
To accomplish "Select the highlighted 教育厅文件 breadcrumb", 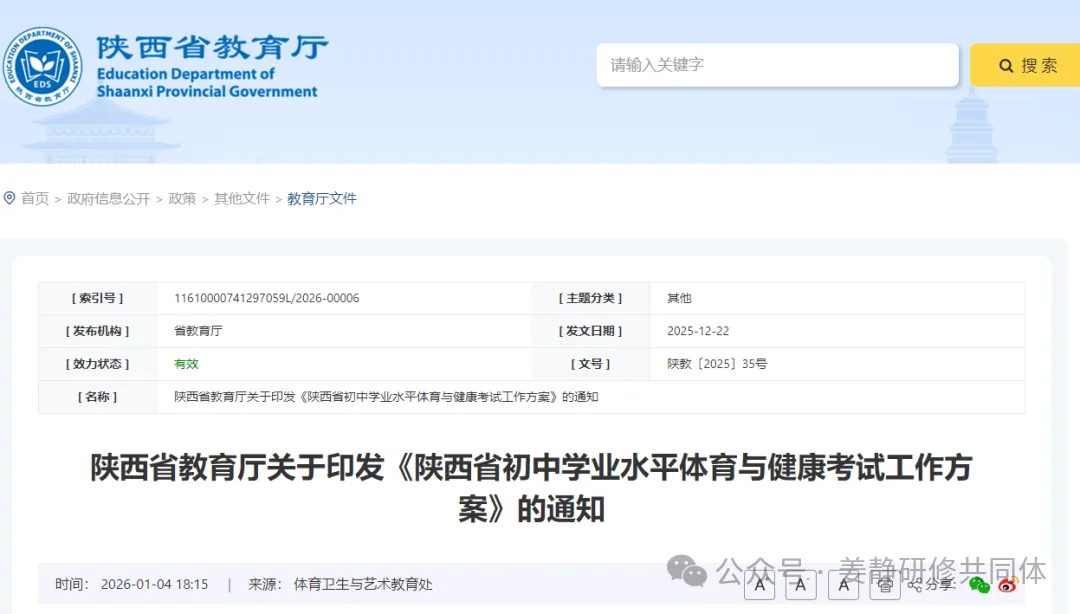I will click(x=320, y=198).
